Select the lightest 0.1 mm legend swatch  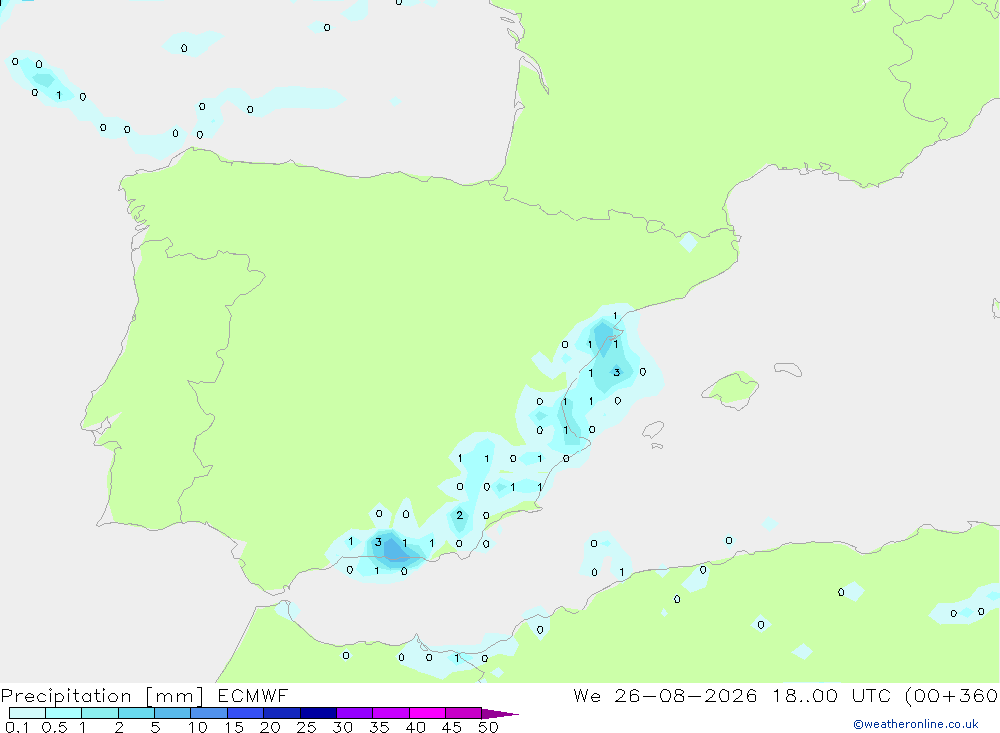27,713
